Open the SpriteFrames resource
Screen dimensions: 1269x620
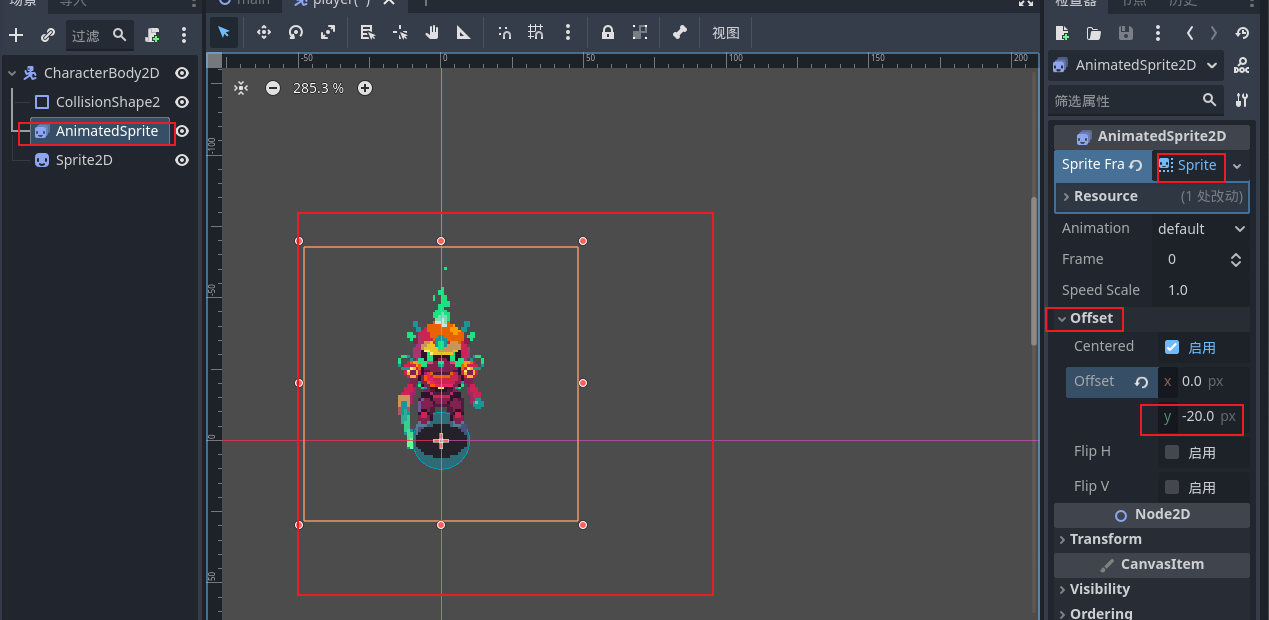1189,165
